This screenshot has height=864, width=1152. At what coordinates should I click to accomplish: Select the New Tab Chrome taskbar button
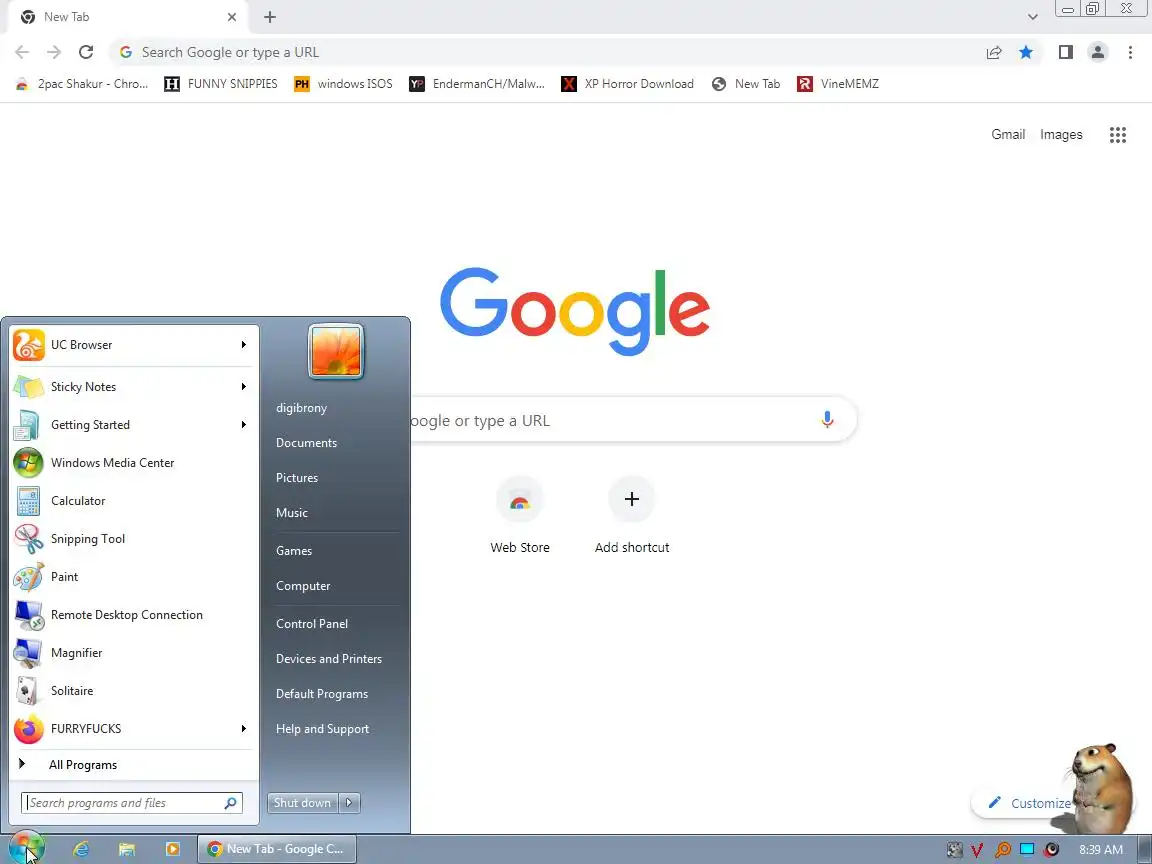tap(277, 849)
